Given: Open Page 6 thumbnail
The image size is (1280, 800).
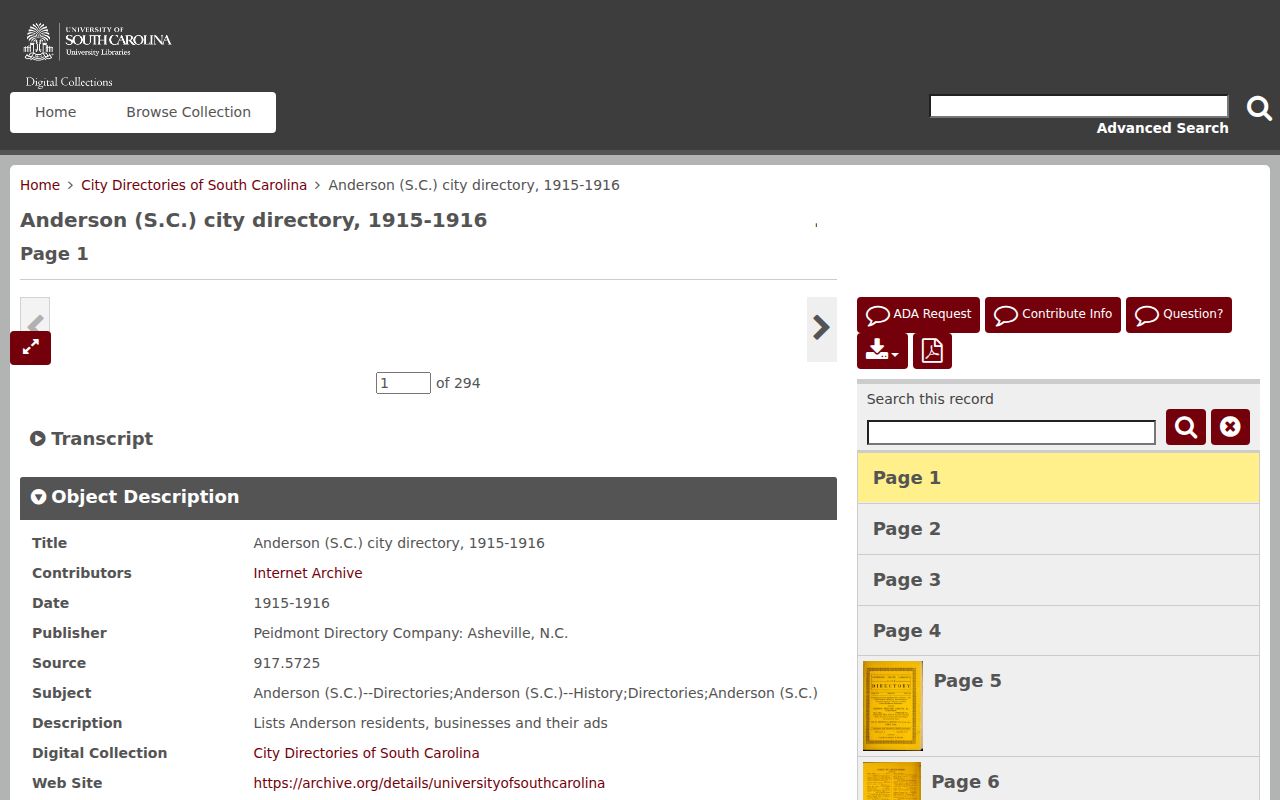Looking at the screenshot, I should [892, 781].
